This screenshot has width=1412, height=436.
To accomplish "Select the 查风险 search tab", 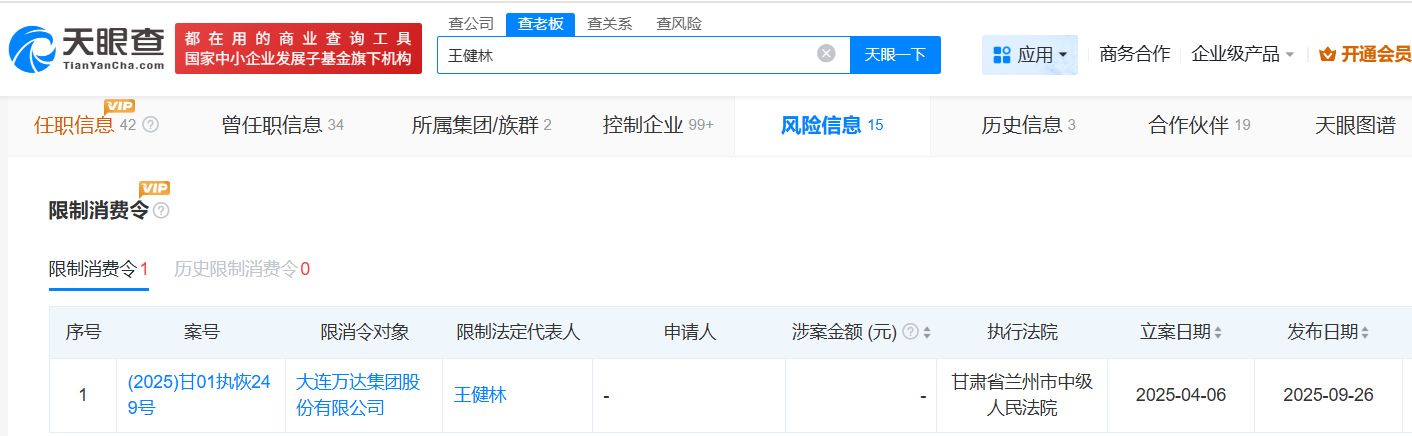I will (x=678, y=23).
